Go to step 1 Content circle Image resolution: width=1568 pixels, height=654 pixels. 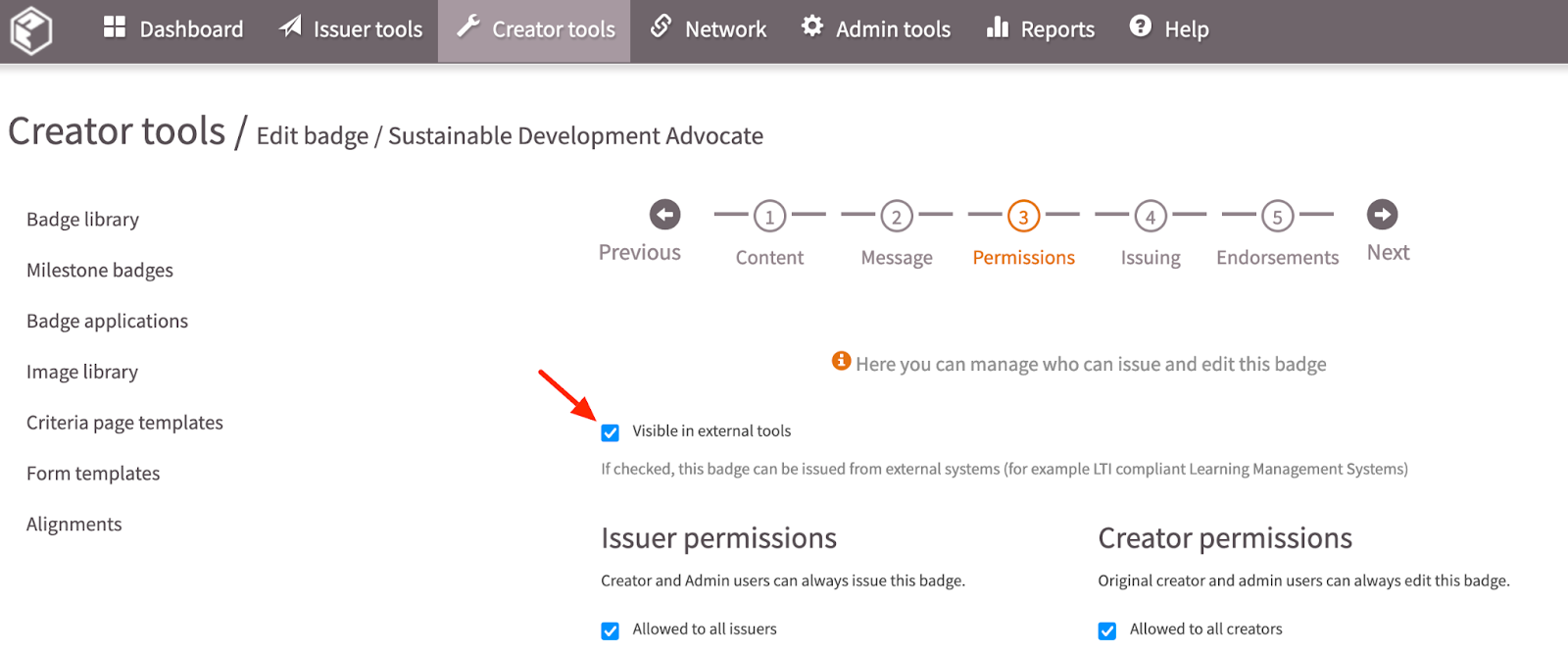[769, 217]
